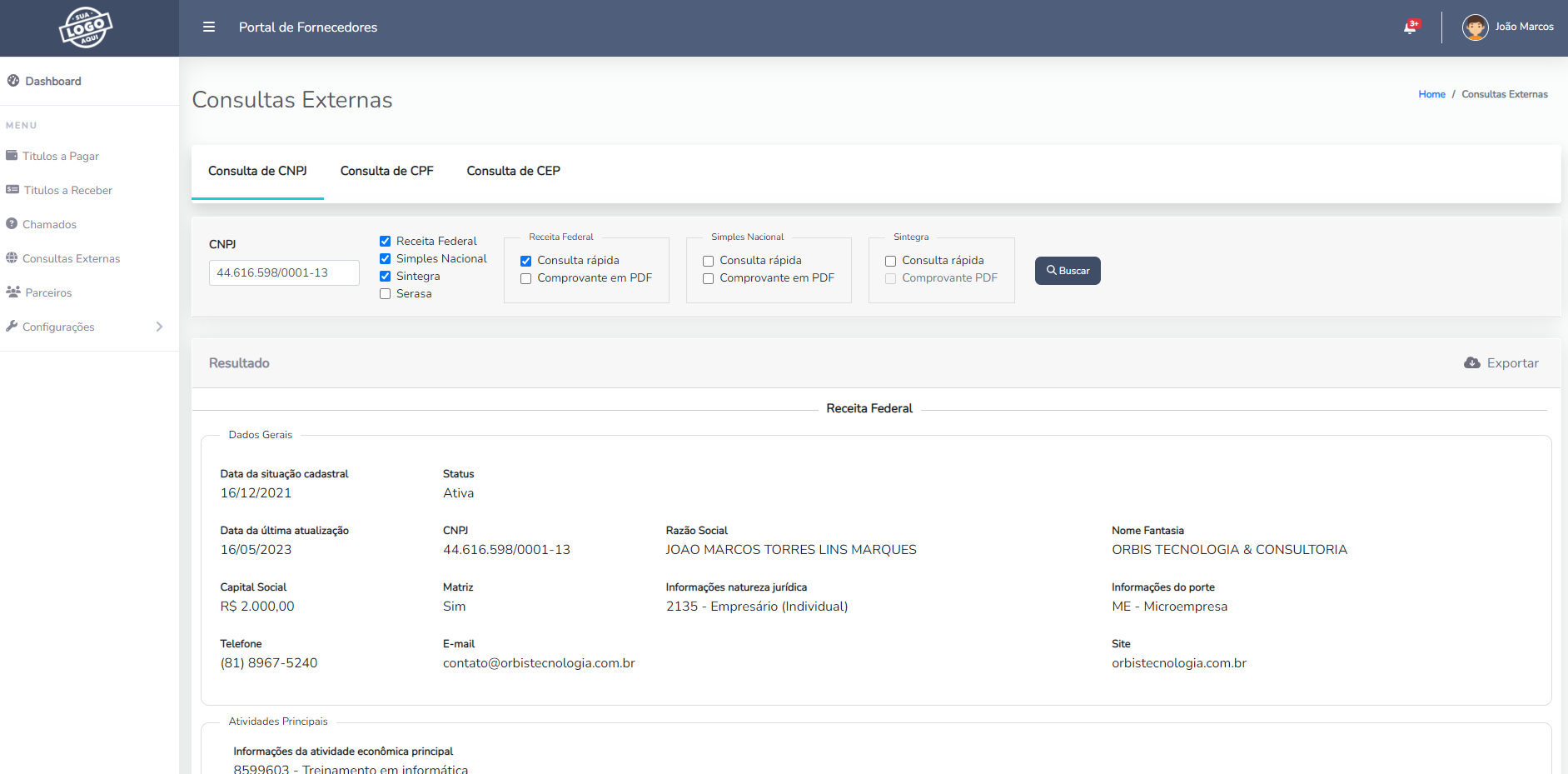Screen dimensions: 1568x774
Task: Open Titulos a Pagar menu item
Action: pyautogui.click(x=60, y=156)
